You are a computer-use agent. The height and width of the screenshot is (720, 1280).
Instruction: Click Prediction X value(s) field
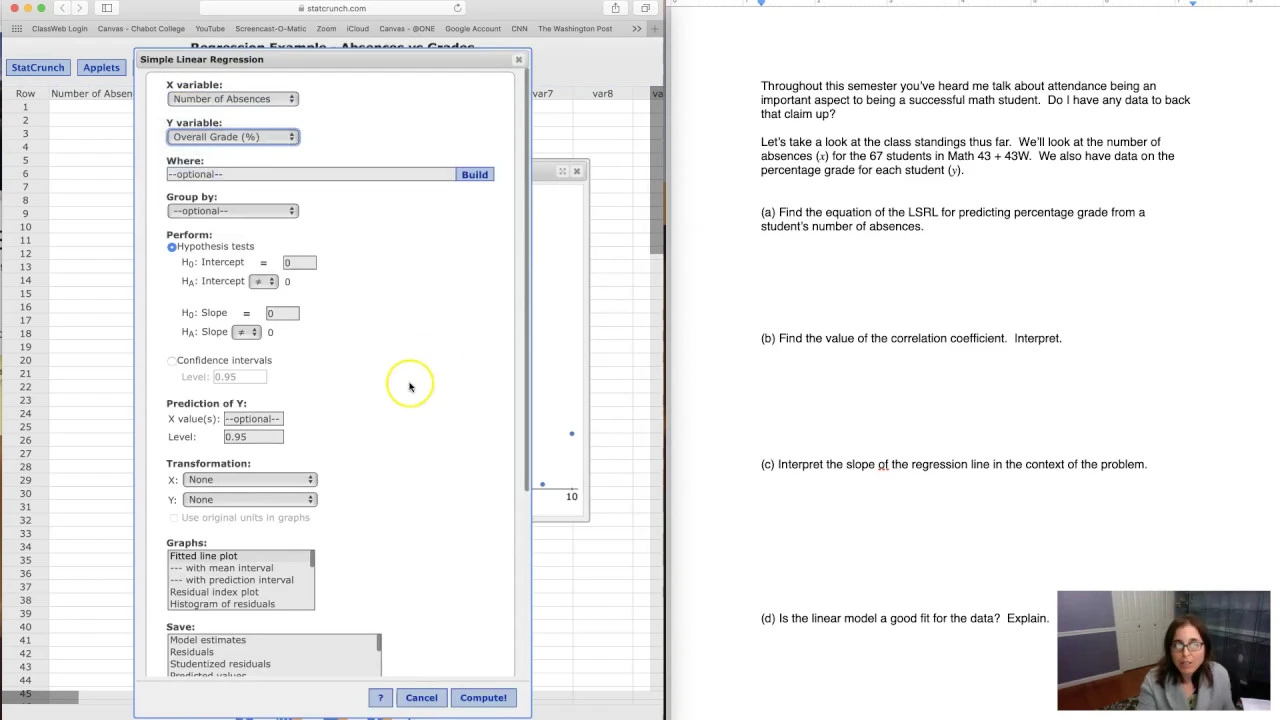(254, 419)
